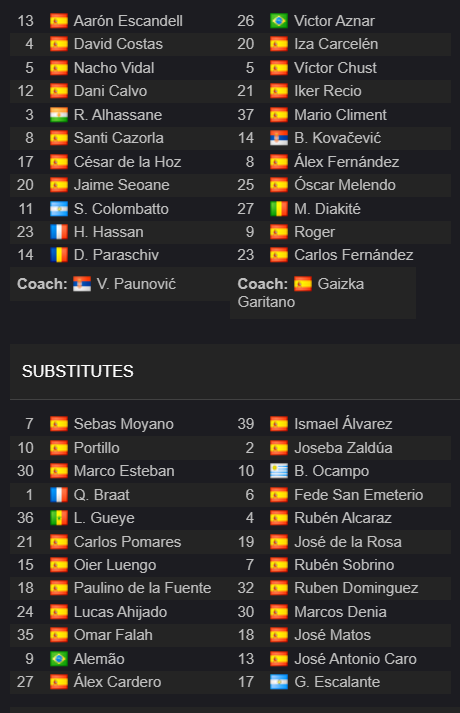Open Paulino de la Fuente's profile

tap(142, 588)
